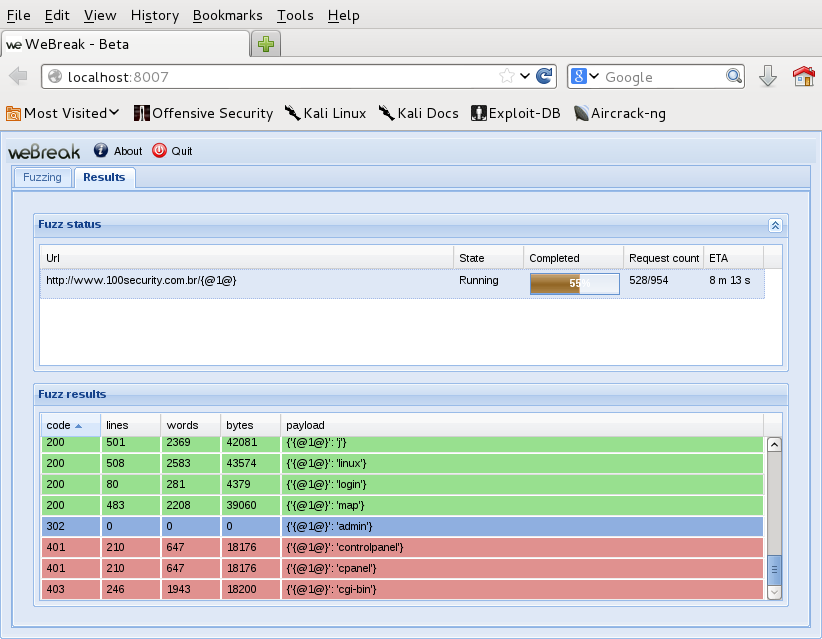Open the View menu
Viewport: 822px width, 639px height.
click(100, 16)
